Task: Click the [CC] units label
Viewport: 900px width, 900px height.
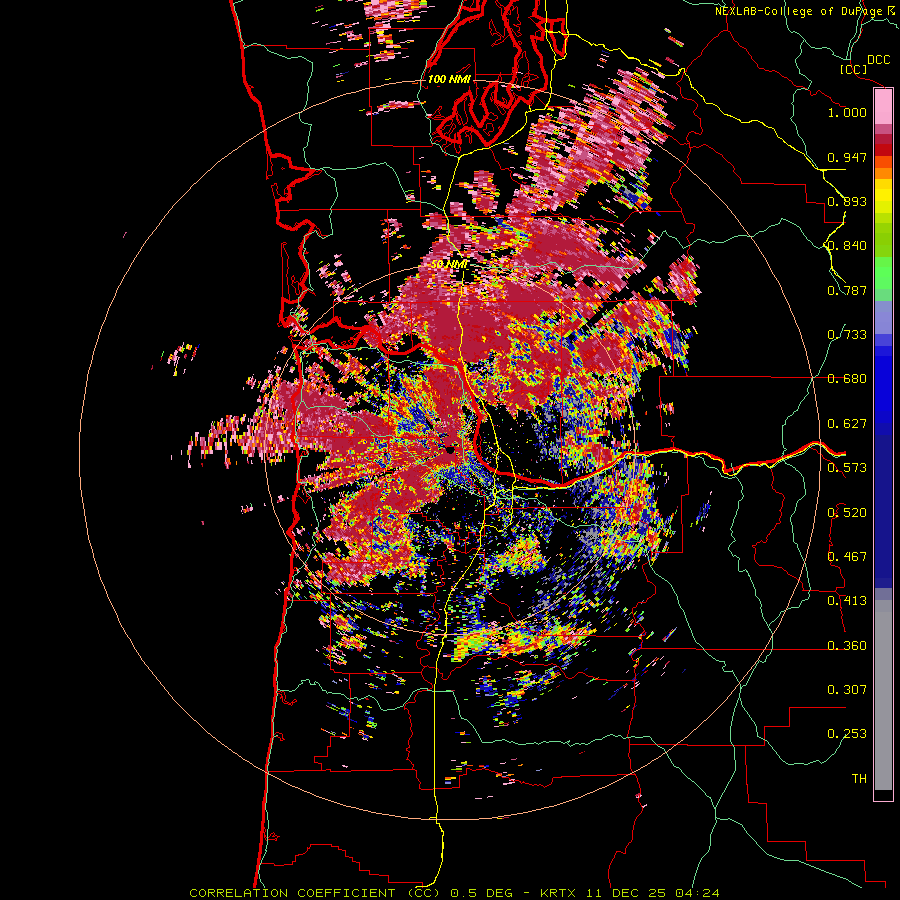Action: coord(854,69)
